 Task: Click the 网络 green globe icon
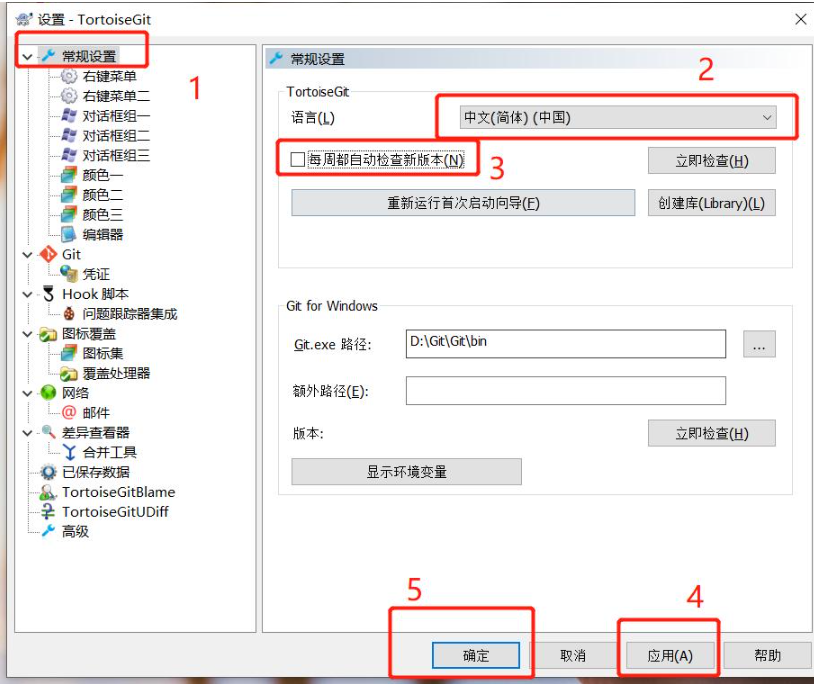(48, 393)
